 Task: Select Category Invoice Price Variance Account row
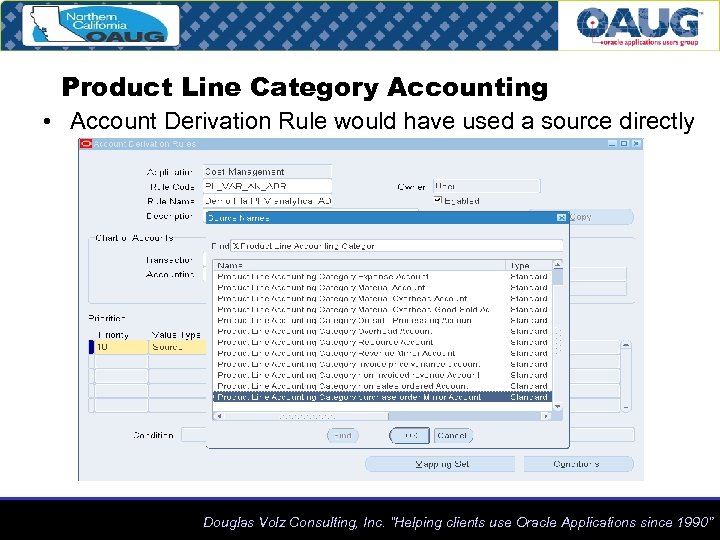pyautogui.click(x=382, y=364)
